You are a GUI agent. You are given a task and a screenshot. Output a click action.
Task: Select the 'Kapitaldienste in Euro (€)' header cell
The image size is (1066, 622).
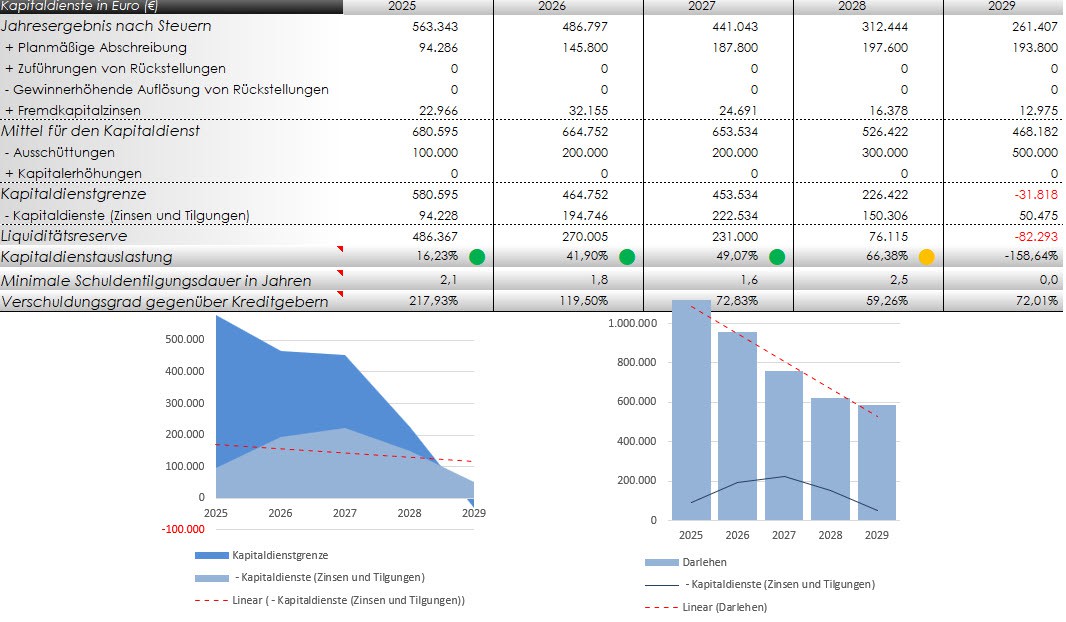point(80,6)
